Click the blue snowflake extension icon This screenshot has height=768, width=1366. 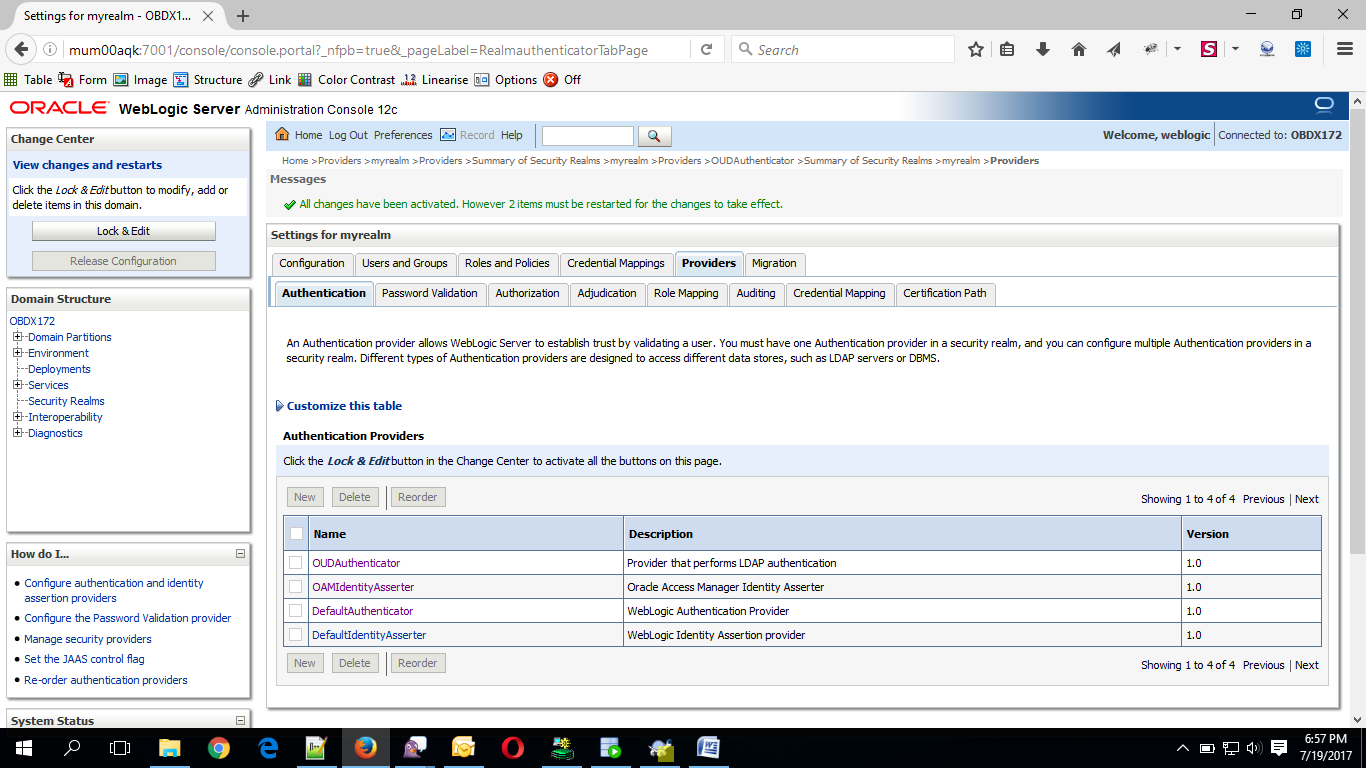click(x=1303, y=49)
